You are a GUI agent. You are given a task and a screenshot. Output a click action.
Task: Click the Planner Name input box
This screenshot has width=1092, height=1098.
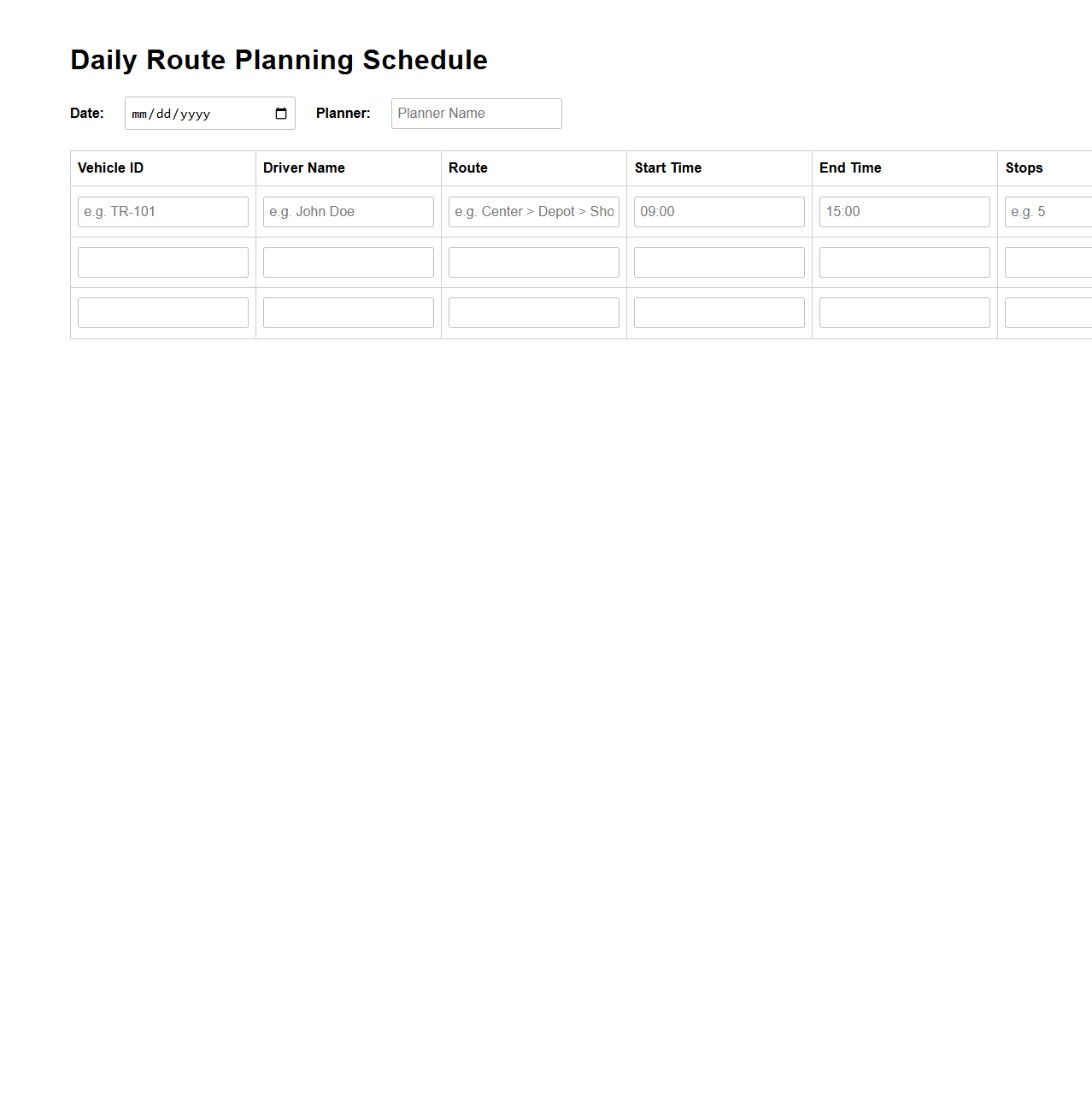click(x=476, y=113)
